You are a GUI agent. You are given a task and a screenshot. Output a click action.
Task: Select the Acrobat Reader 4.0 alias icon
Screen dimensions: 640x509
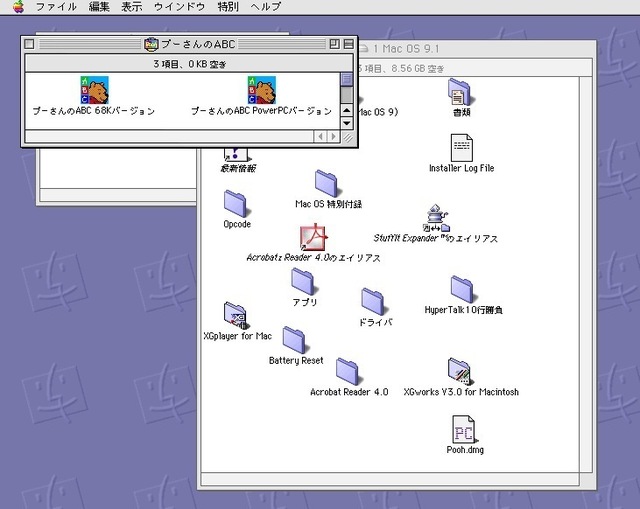pos(313,237)
